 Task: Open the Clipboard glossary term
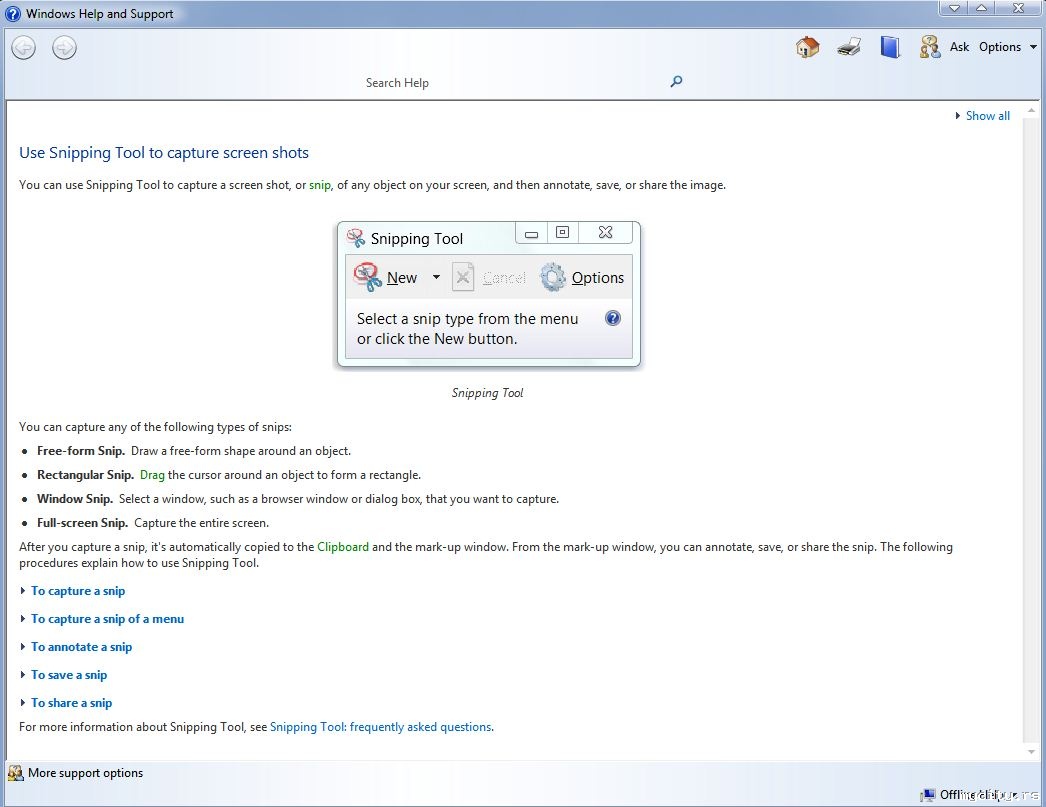pos(343,547)
